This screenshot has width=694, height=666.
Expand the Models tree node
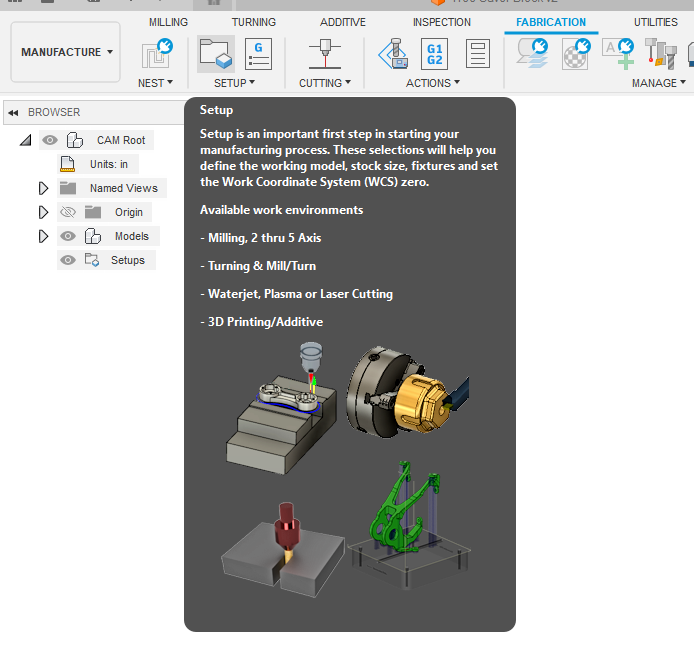[x=43, y=236]
